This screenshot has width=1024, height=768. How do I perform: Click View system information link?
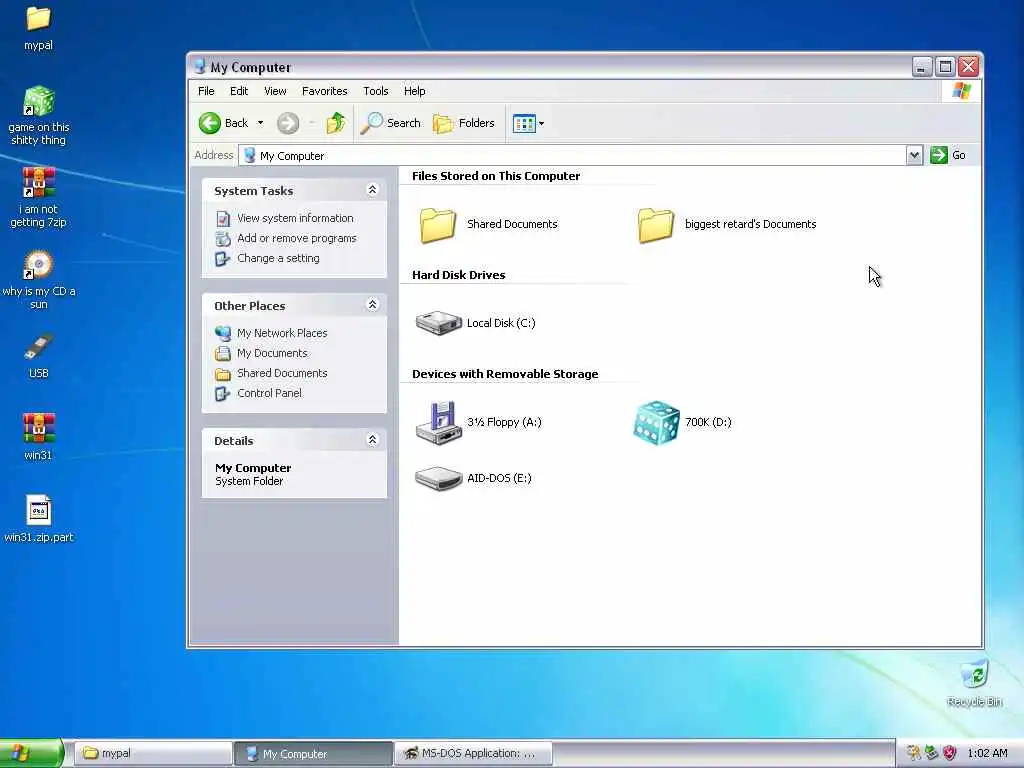pos(295,218)
